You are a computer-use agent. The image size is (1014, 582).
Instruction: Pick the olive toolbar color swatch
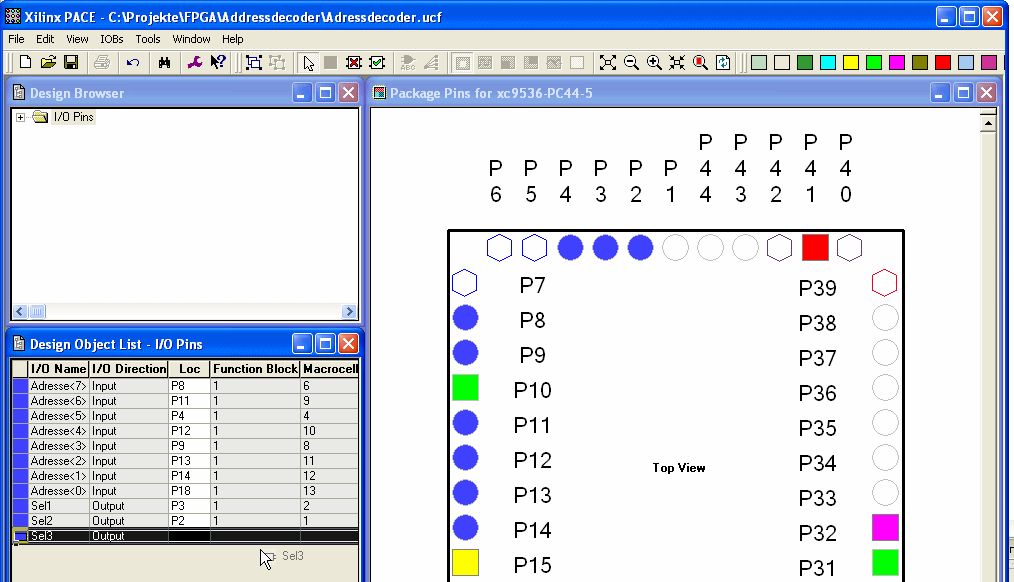pos(920,62)
